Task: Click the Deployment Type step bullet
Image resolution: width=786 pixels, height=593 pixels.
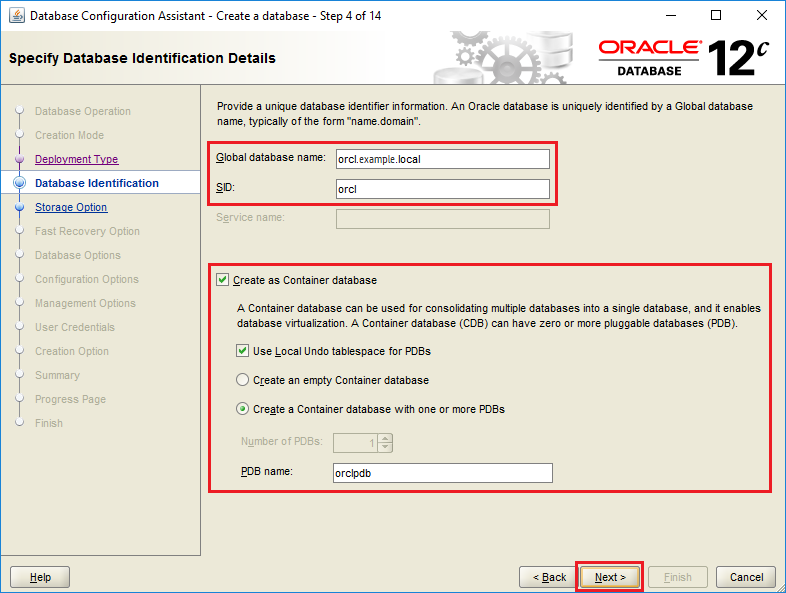Action: coord(20,159)
